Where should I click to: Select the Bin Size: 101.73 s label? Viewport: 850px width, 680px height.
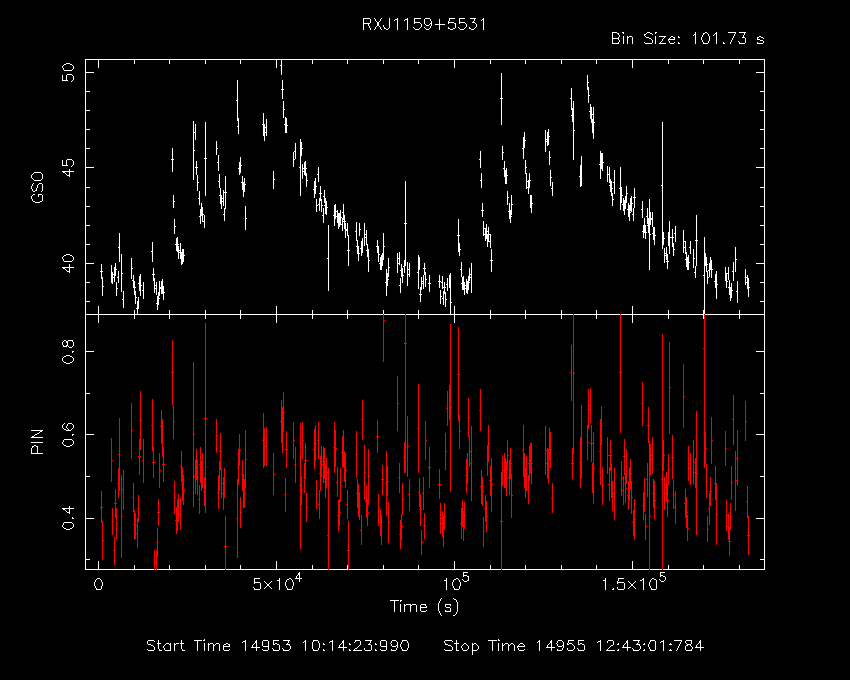tap(687, 39)
